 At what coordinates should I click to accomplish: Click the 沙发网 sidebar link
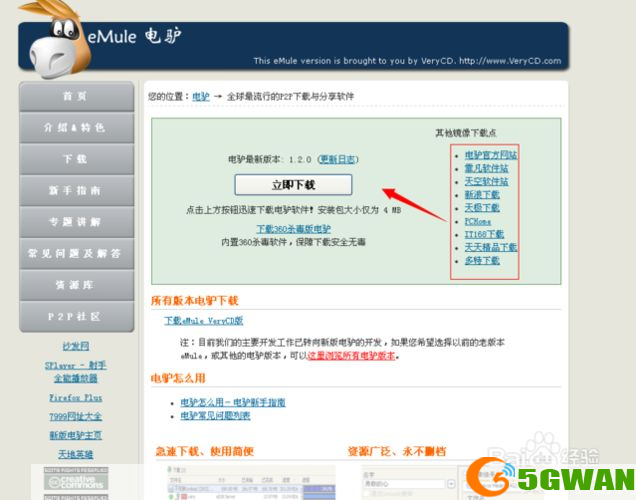(76, 346)
